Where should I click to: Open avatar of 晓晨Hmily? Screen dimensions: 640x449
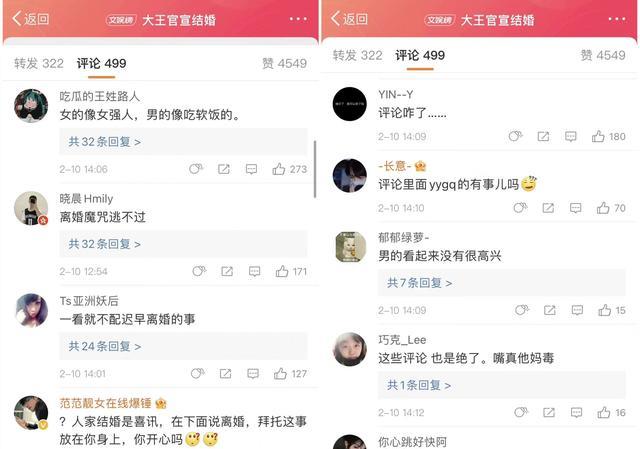[x=31, y=208]
